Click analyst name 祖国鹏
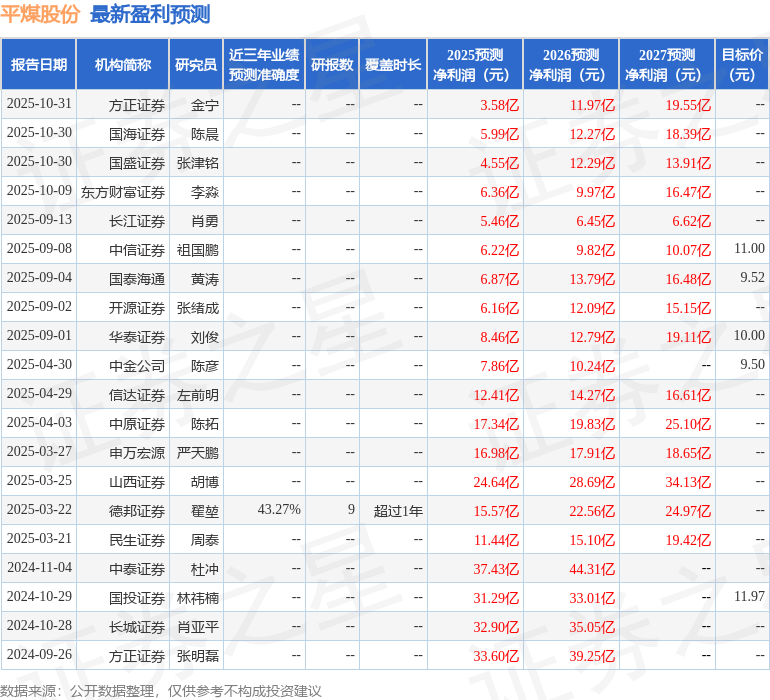The width and height of the screenshot is (770, 700). click(197, 250)
